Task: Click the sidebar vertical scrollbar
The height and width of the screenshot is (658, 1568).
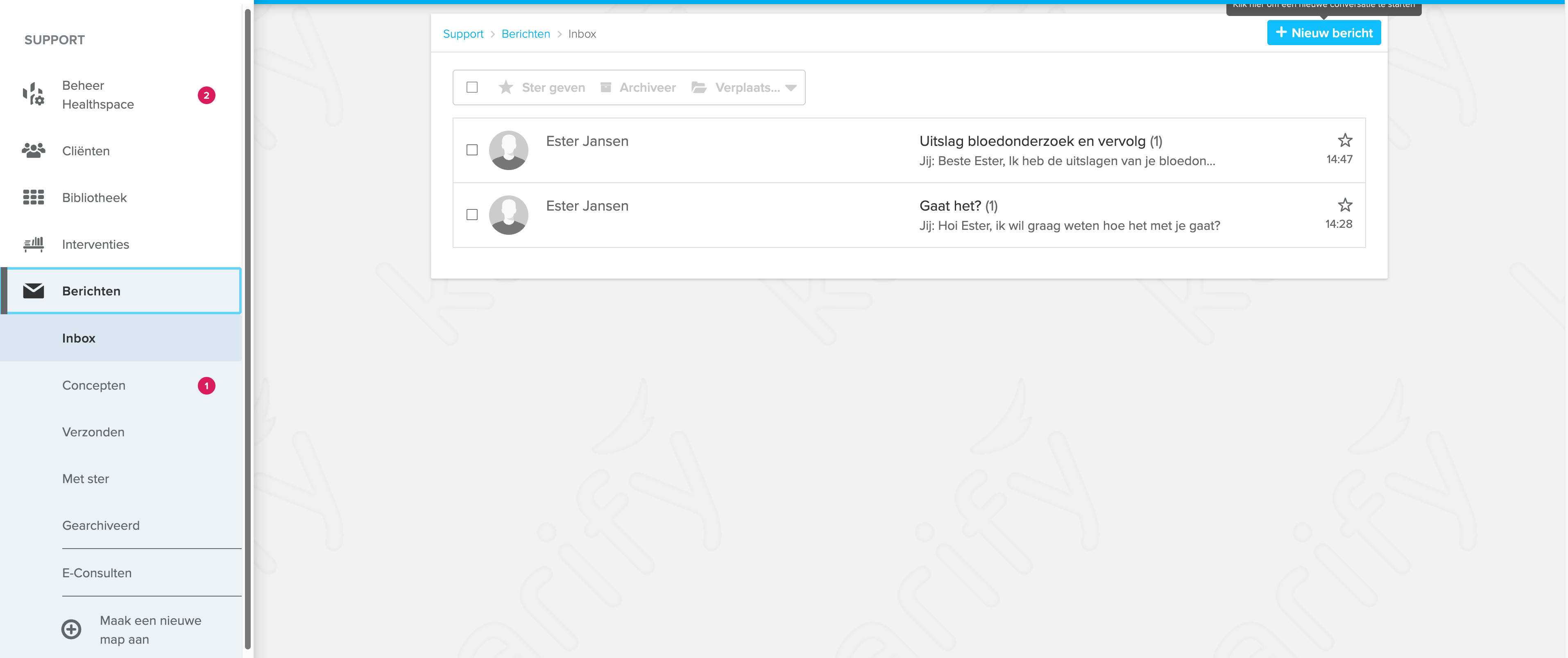Action: click(x=247, y=329)
